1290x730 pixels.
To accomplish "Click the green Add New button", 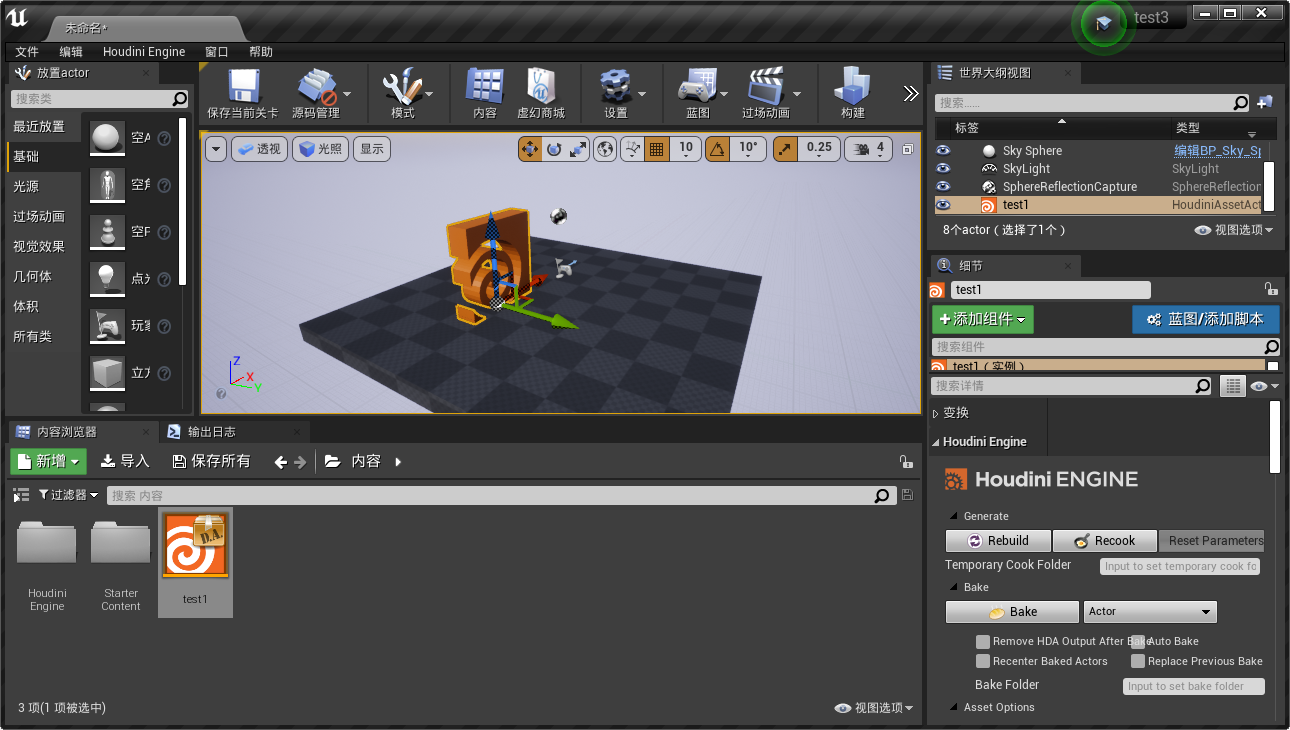I will tap(49, 461).
